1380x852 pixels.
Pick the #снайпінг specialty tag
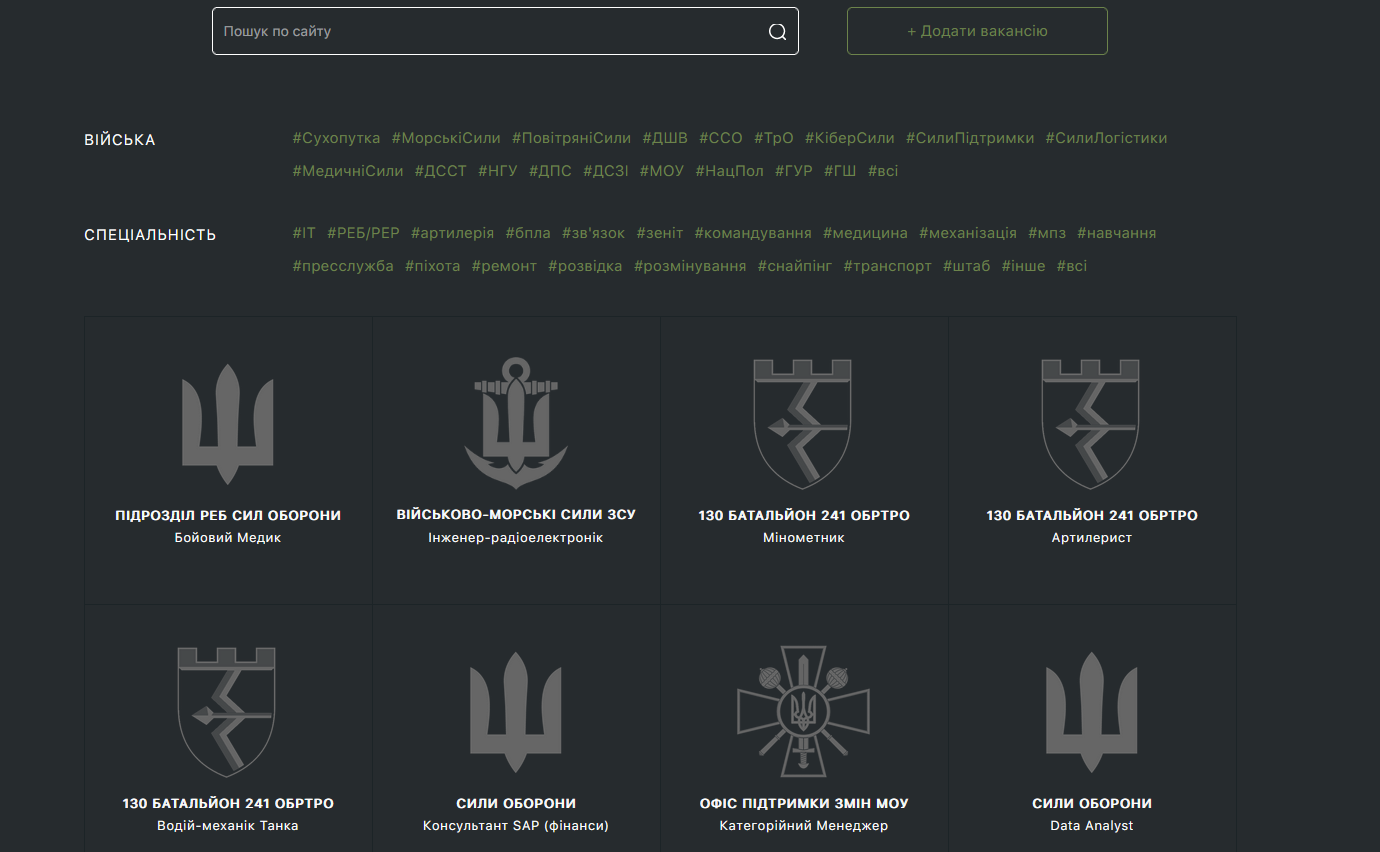tap(795, 266)
